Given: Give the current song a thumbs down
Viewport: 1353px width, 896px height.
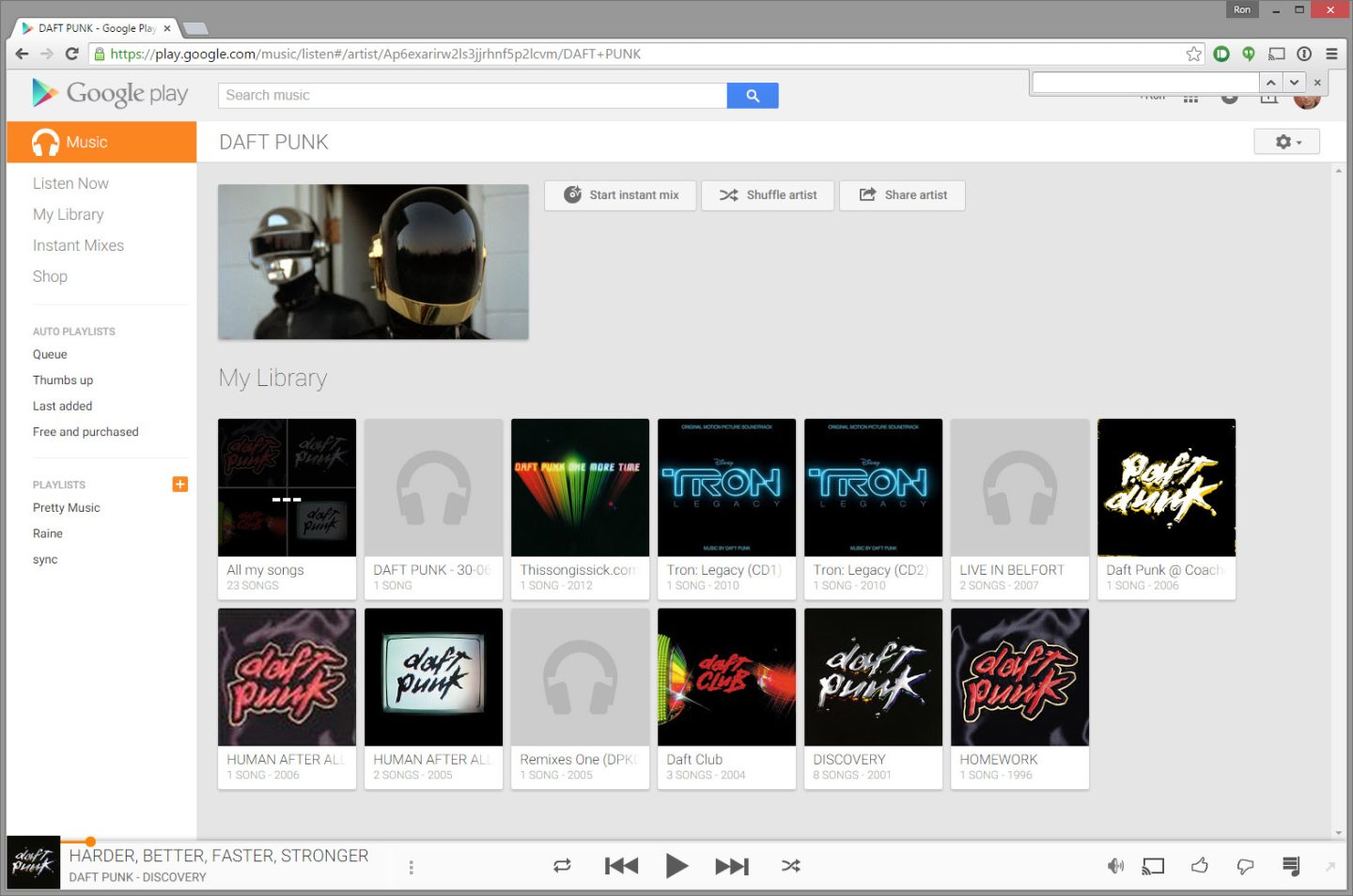Looking at the screenshot, I should click(1246, 866).
